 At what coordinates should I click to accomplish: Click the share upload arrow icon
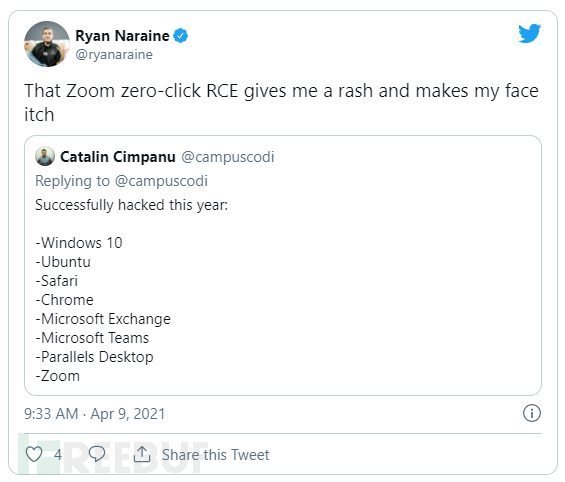142,454
